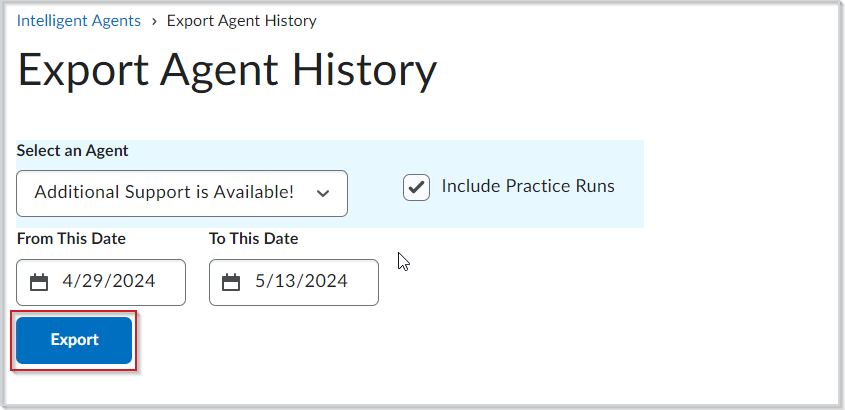Click the Select an Agent label
845x410 pixels.
pos(73,151)
